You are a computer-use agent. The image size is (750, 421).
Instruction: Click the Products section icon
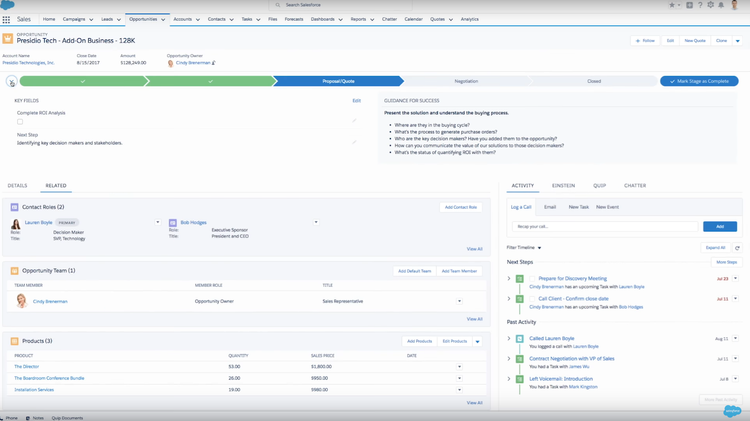[x=14, y=341]
